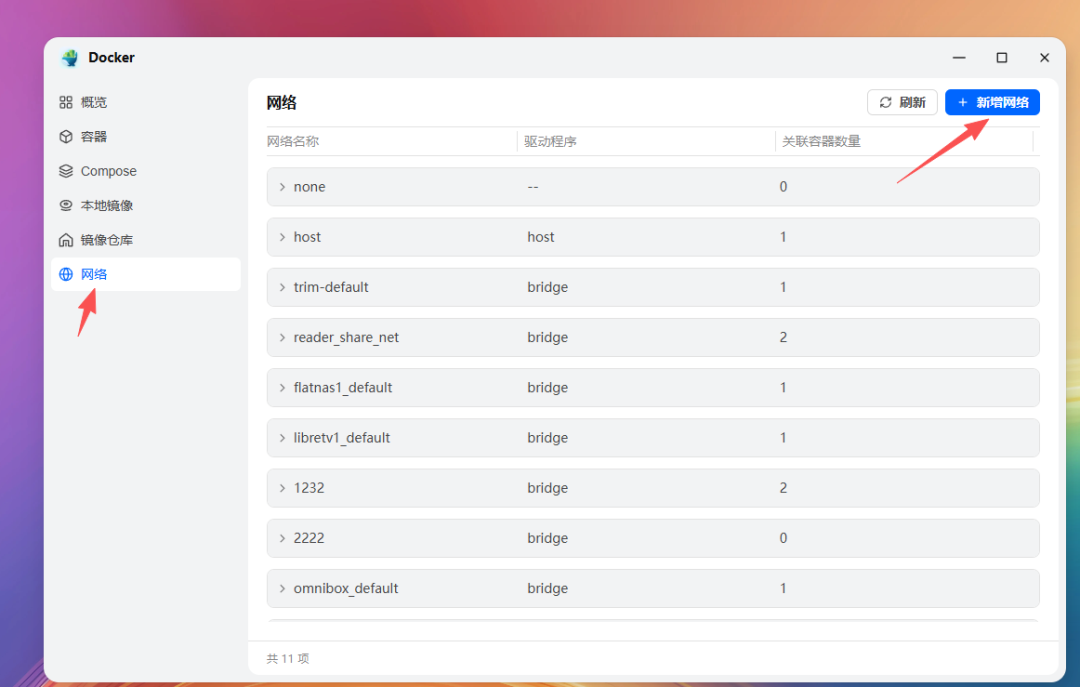Expand the trim-default network chevron
Image resolution: width=1080 pixels, height=687 pixels.
pyautogui.click(x=282, y=287)
